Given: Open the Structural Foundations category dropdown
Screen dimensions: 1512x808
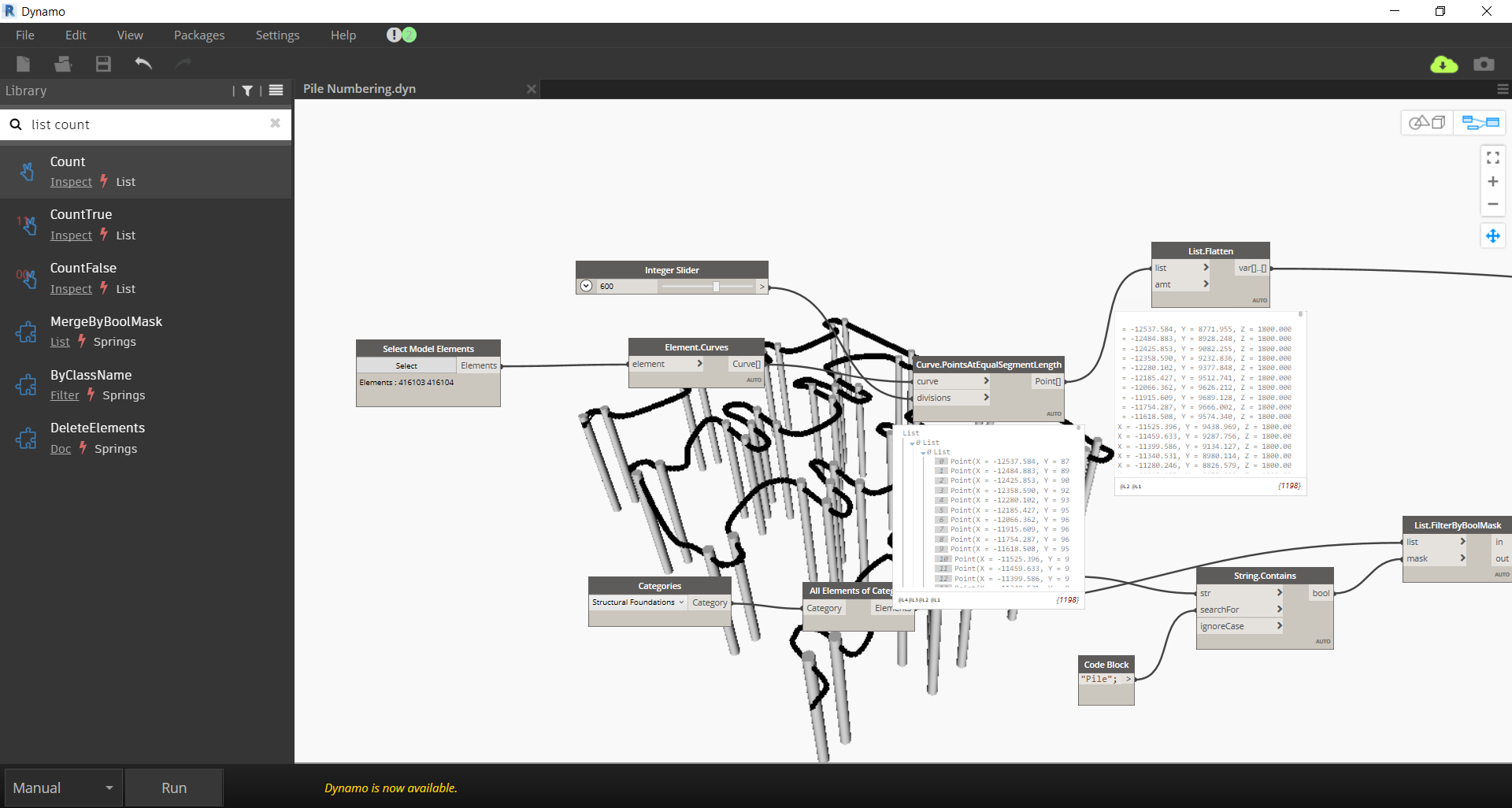Looking at the screenshot, I should click(638, 602).
